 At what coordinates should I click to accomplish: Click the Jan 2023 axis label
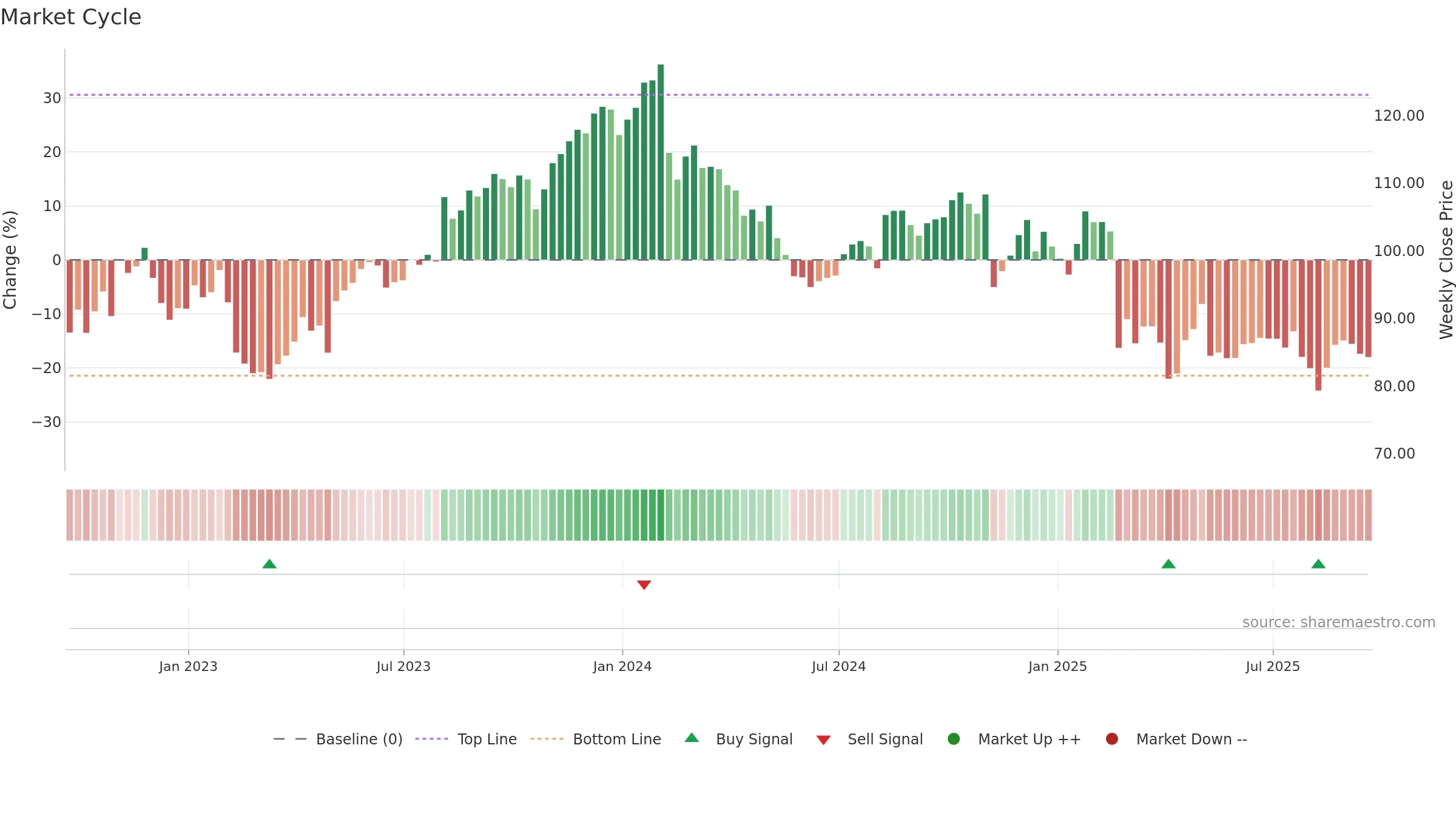[x=188, y=666]
